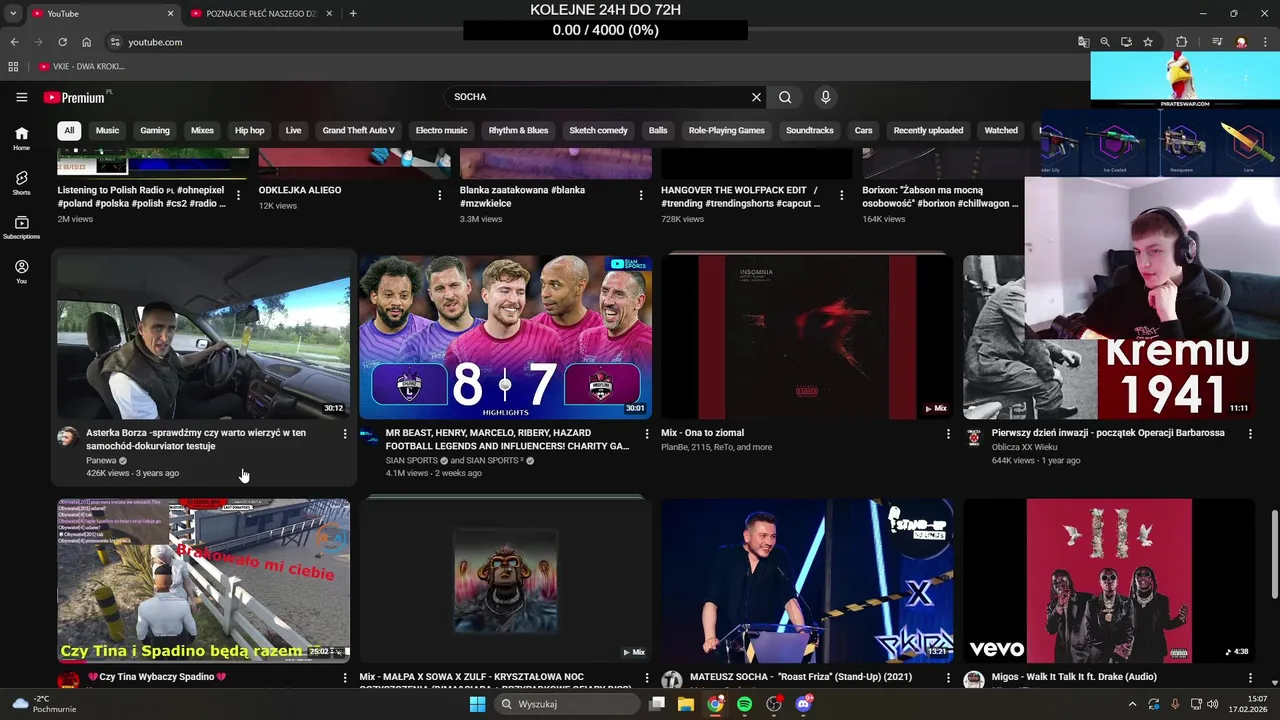Select the Gaming filter chip
The height and width of the screenshot is (720, 1280).
click(155, 130)
